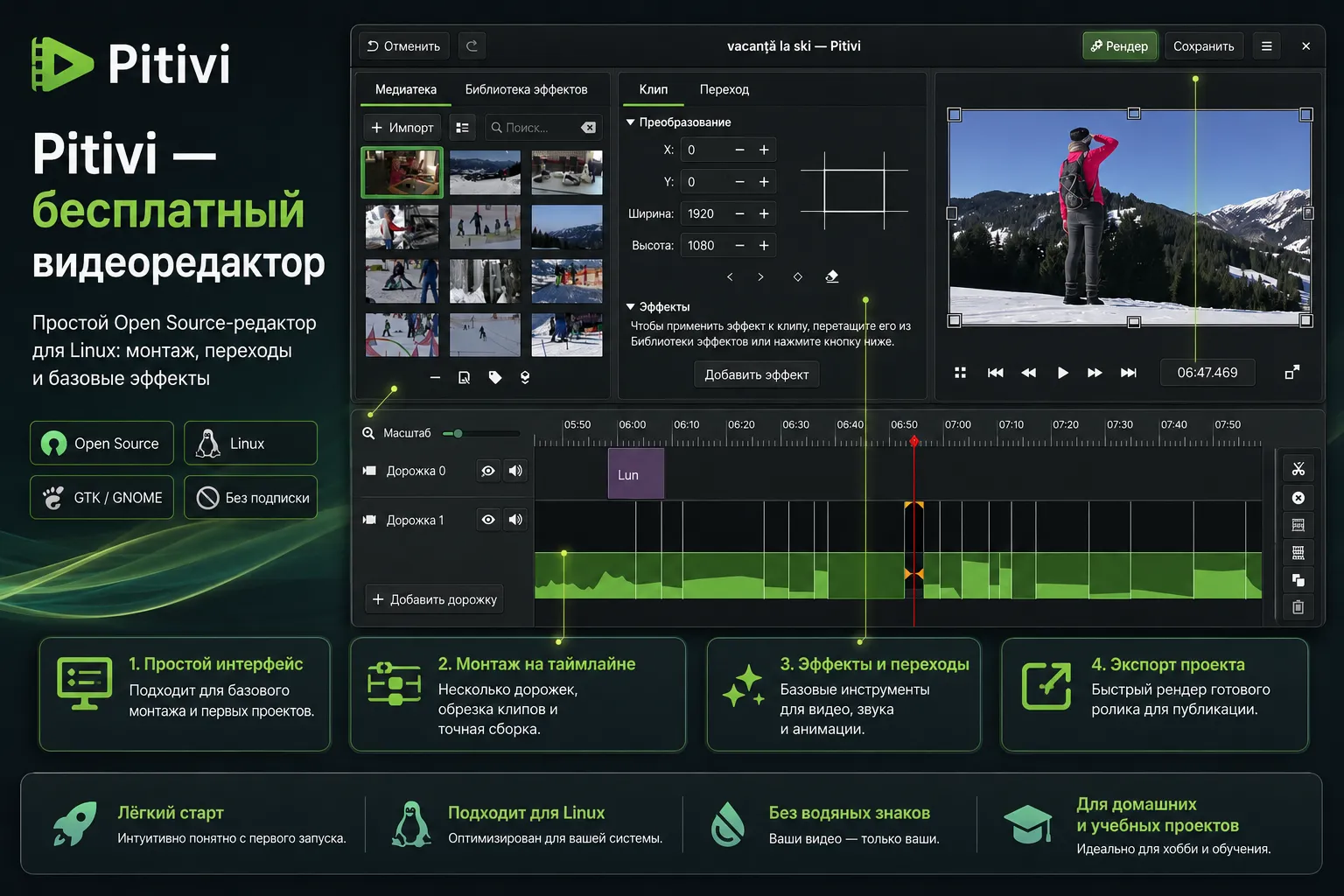
Task: Click the minus icon below the media thumbnails
Action: [435, 377]
